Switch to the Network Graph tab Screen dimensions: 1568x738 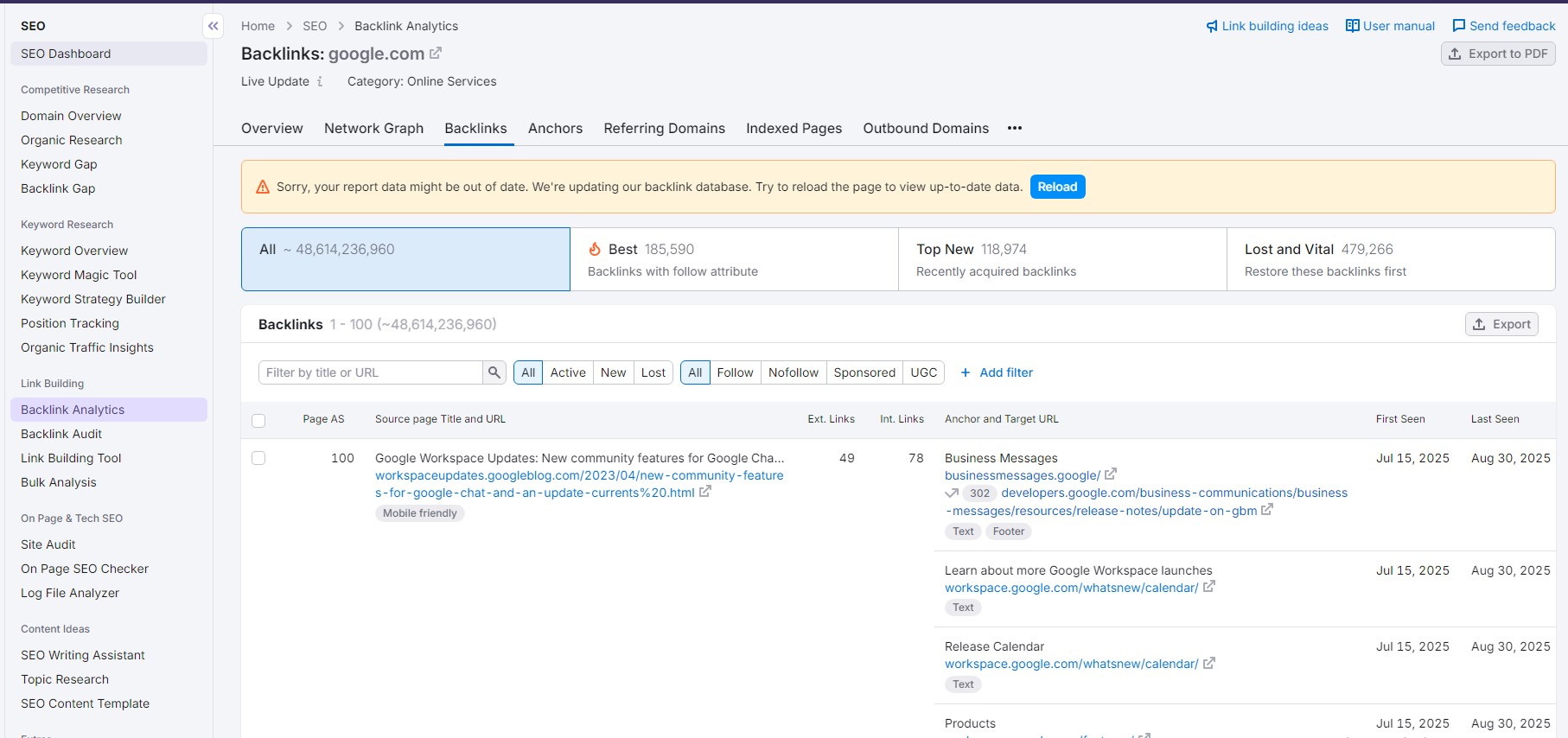(373, 128)
